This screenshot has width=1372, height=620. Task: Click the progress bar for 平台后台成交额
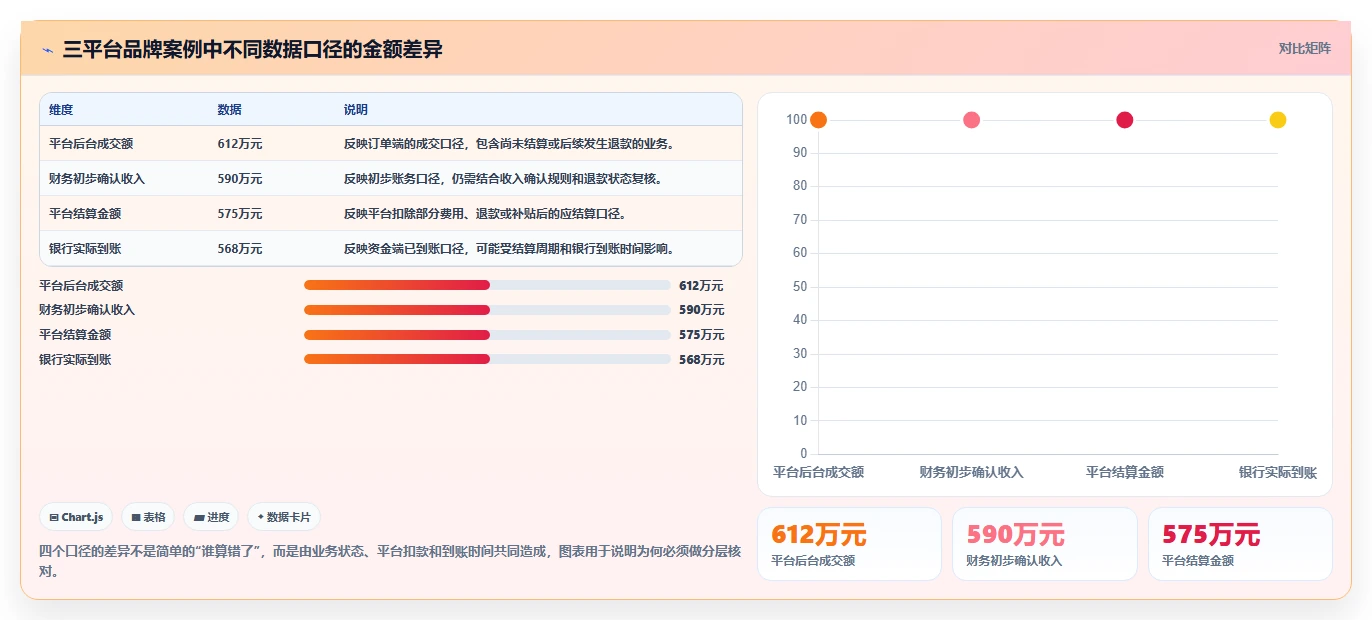(x=487, y=285)
